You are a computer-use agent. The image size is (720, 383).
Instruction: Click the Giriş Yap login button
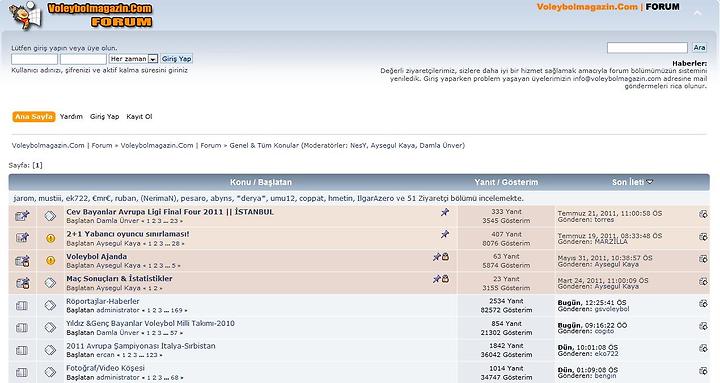[176, 59]
